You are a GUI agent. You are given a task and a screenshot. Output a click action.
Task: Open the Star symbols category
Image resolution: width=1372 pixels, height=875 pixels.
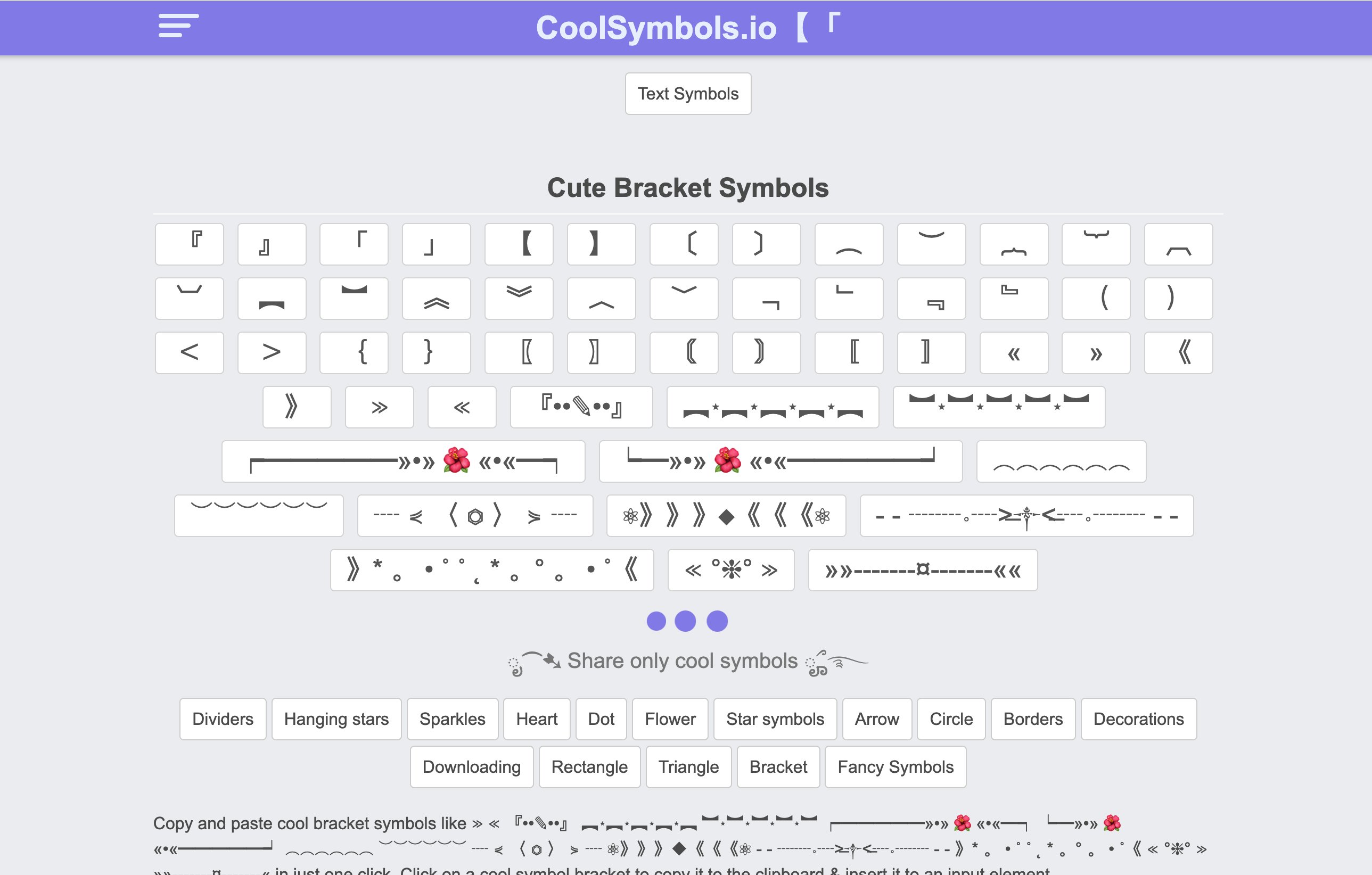click(x=774, y=719)
